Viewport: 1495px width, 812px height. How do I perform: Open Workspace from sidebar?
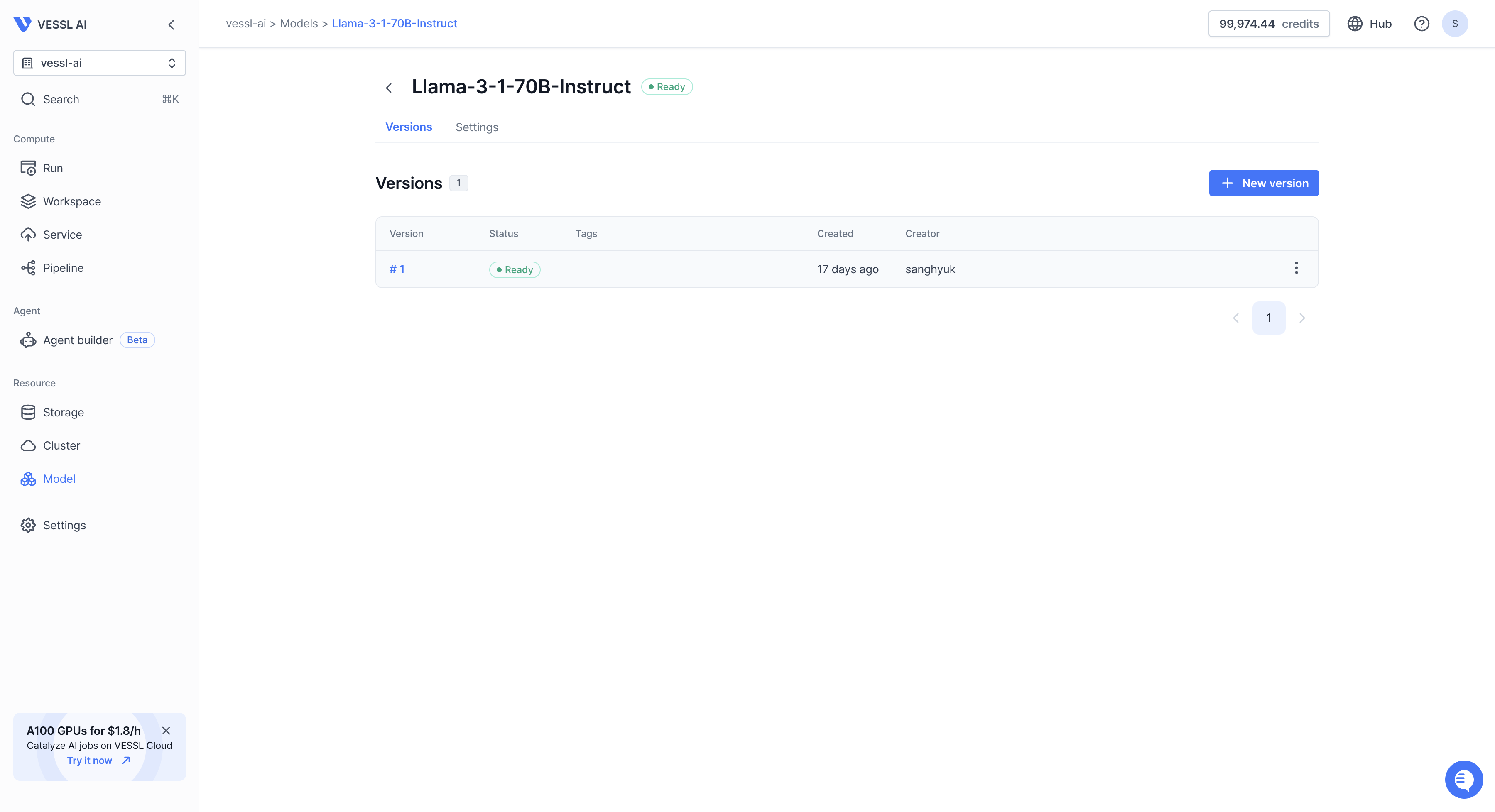[71, 201]
